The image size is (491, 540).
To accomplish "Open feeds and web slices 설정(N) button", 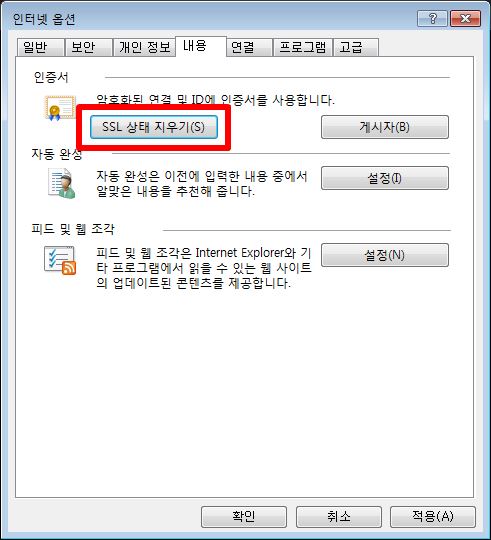I will click(385, 255).
